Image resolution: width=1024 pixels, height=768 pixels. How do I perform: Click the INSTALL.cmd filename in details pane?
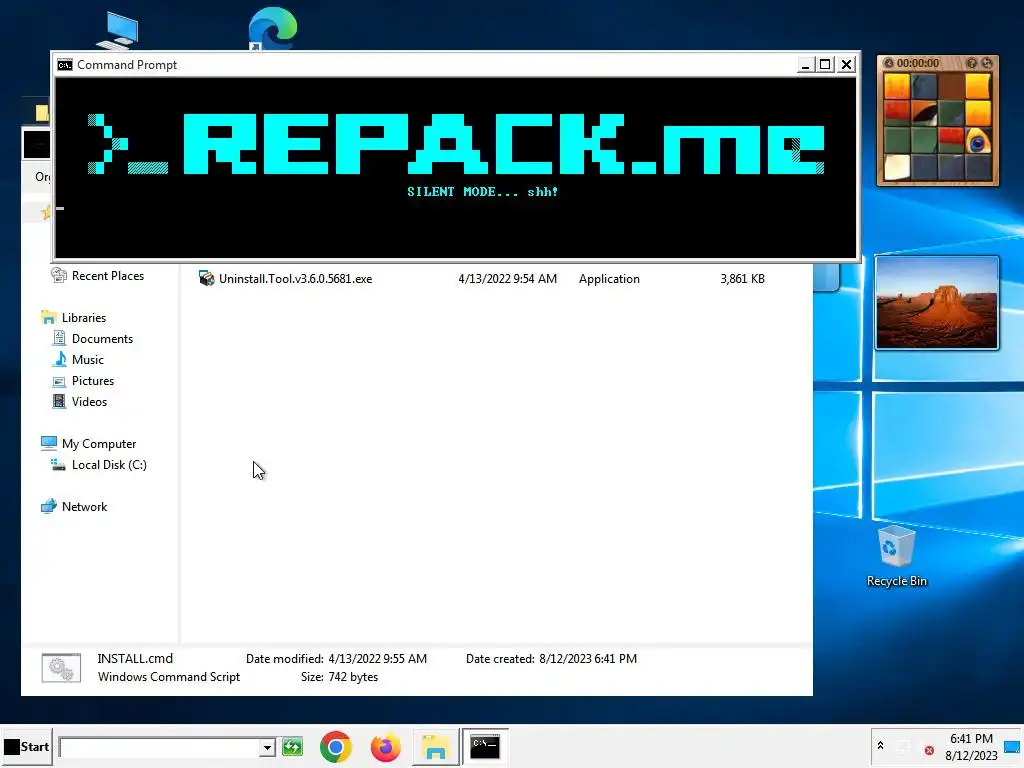135,658
